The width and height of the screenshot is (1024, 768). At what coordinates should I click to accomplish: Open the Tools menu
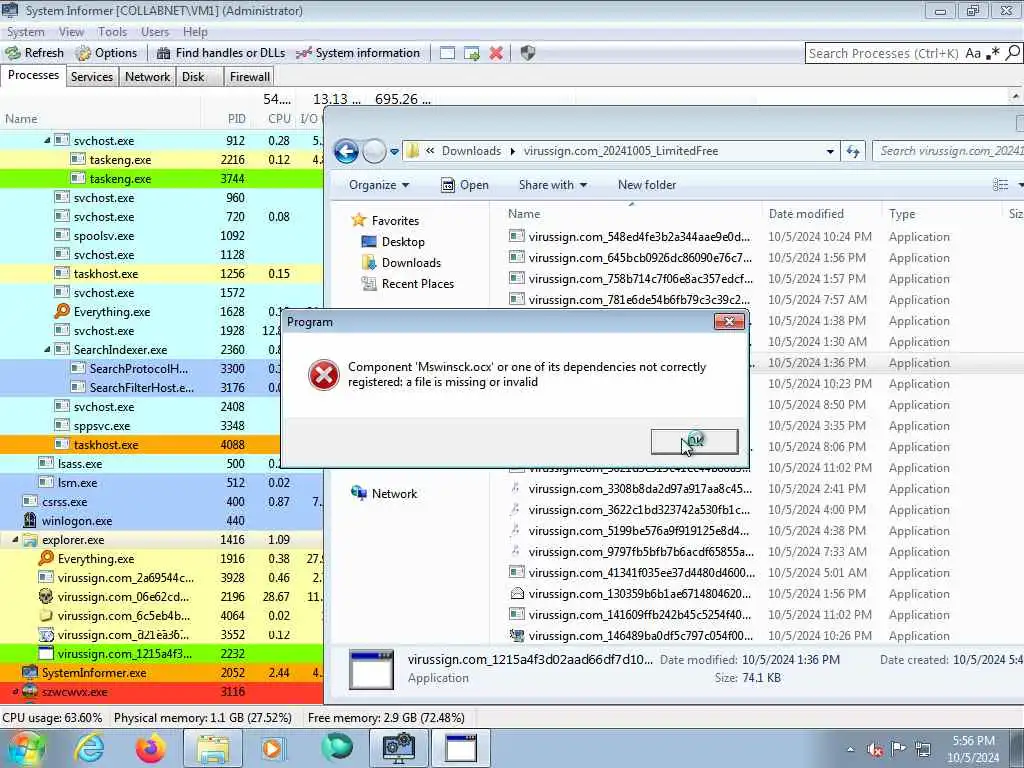112,32
